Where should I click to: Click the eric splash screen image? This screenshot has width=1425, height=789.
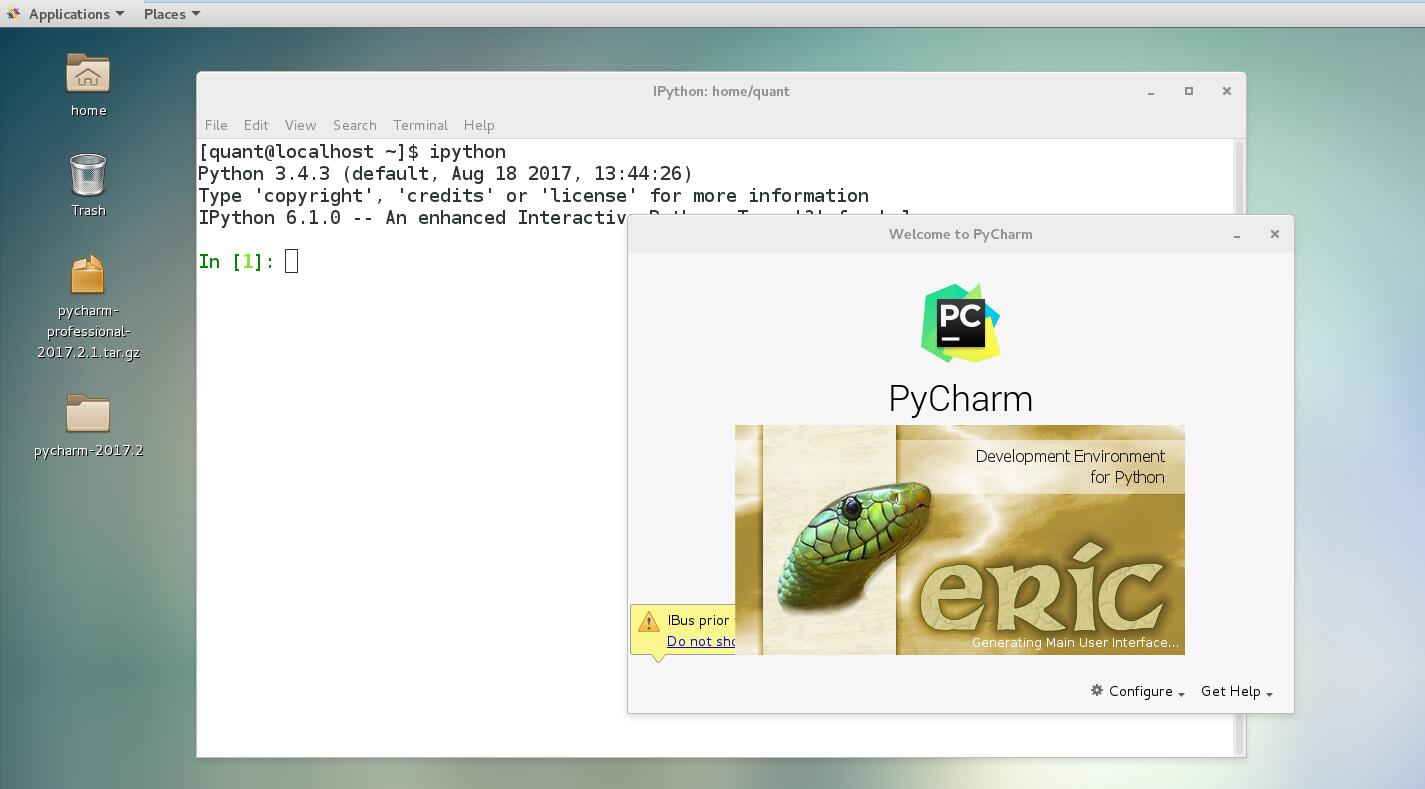pyautogui.click(x=960, y=540)
